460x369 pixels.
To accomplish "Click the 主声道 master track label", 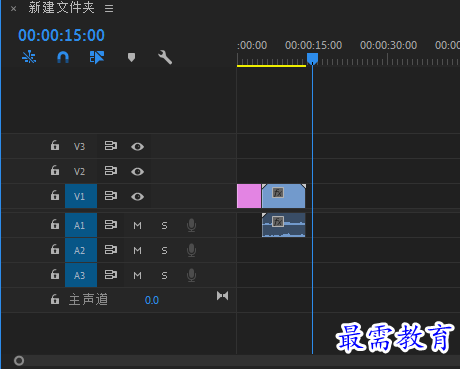I will tap(88, 299).
